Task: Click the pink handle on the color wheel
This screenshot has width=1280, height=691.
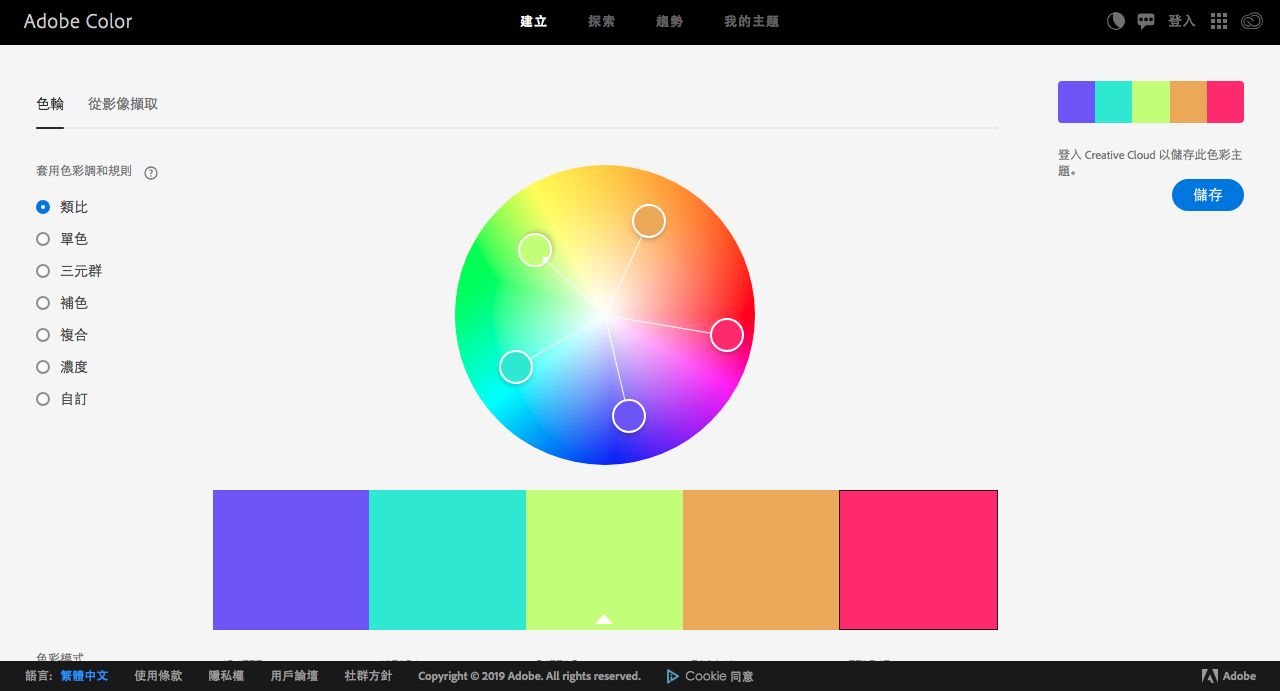Action: click(727, 335)
